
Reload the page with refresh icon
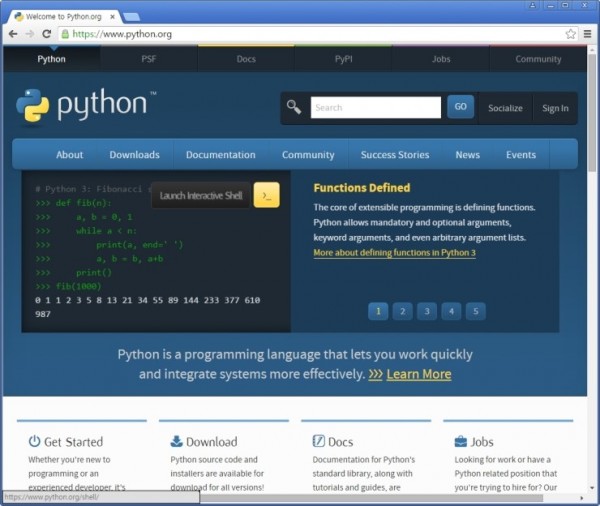pos(47,34)
